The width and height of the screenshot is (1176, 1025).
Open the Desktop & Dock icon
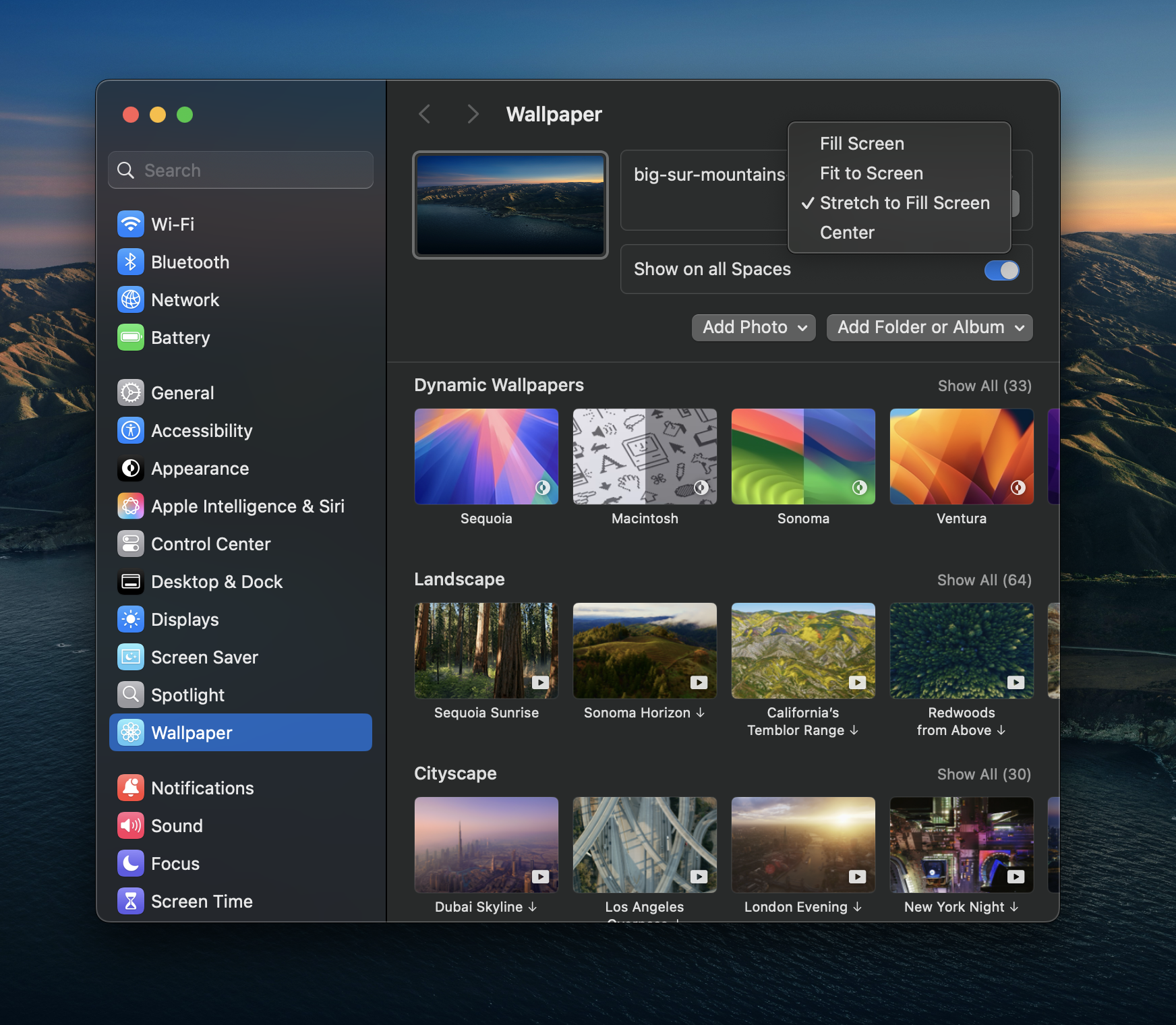pyautogui.click(x=131, y=581)
